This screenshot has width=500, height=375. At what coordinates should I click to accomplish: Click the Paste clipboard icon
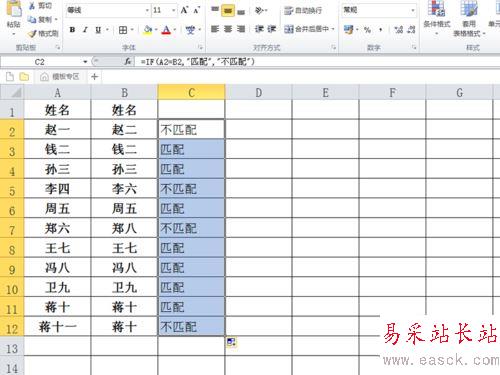click(14, 10)
